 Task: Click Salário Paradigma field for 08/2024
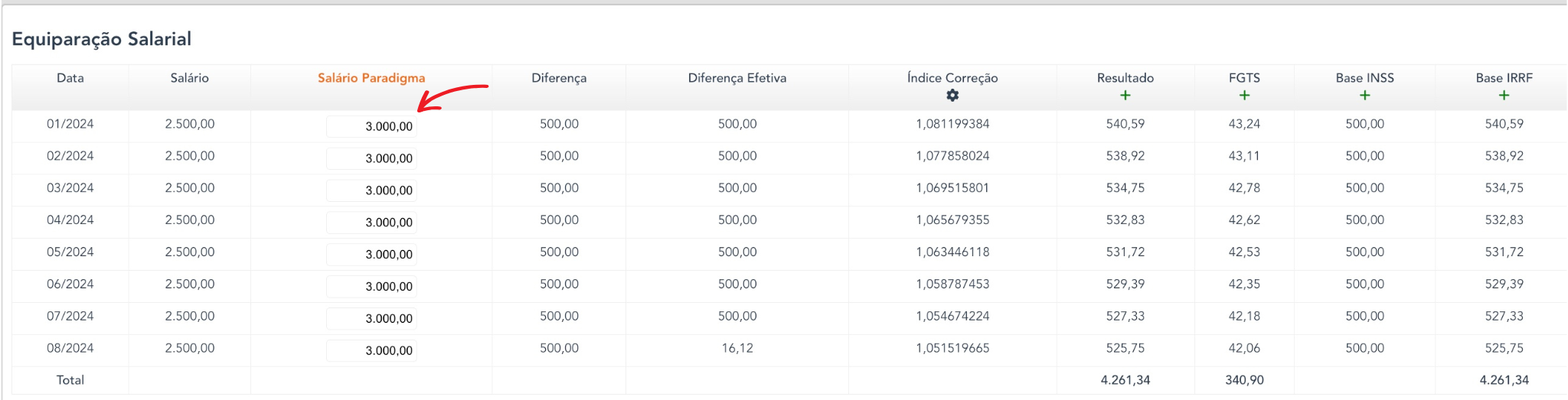[x=372, y=351]
